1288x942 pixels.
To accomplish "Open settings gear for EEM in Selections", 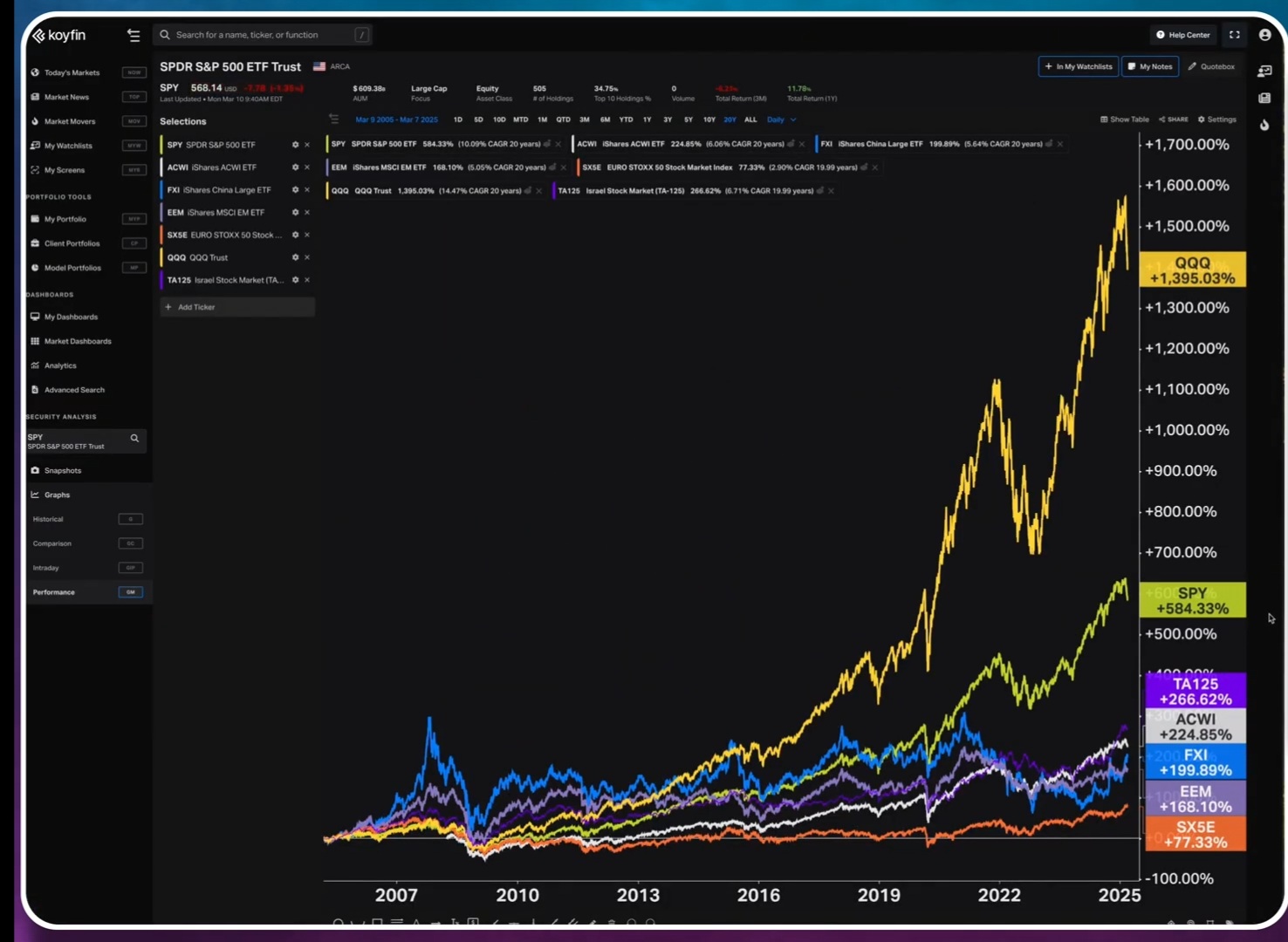I will pyautogui.click(x=295, y=213).
